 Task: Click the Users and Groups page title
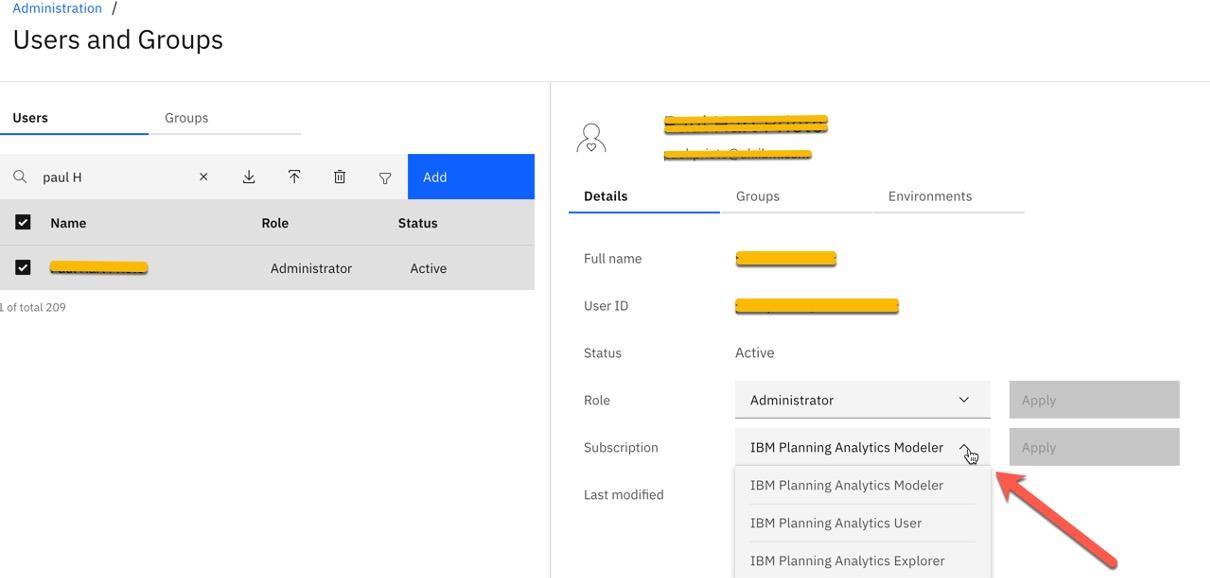pos(118,40)
